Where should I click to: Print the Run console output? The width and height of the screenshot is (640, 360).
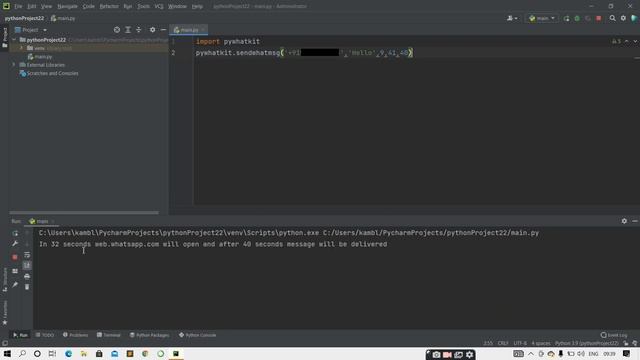[27, 276]
